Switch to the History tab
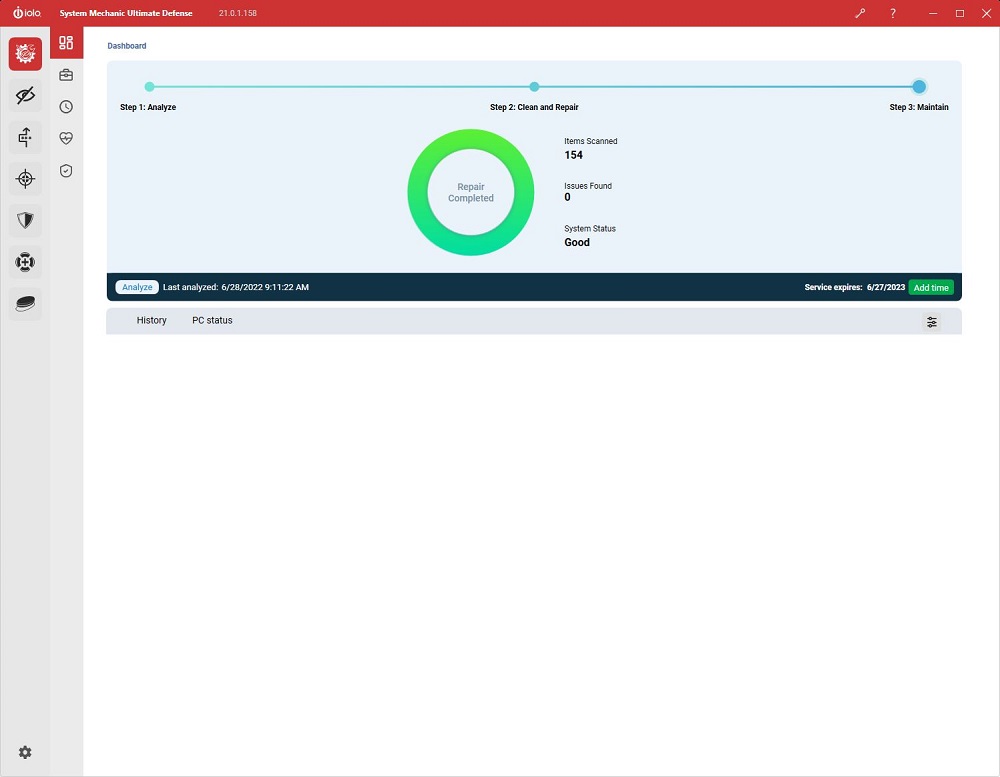Image resolution: width=1000 pixels, height=777 pixels. [x=151, y=320]
